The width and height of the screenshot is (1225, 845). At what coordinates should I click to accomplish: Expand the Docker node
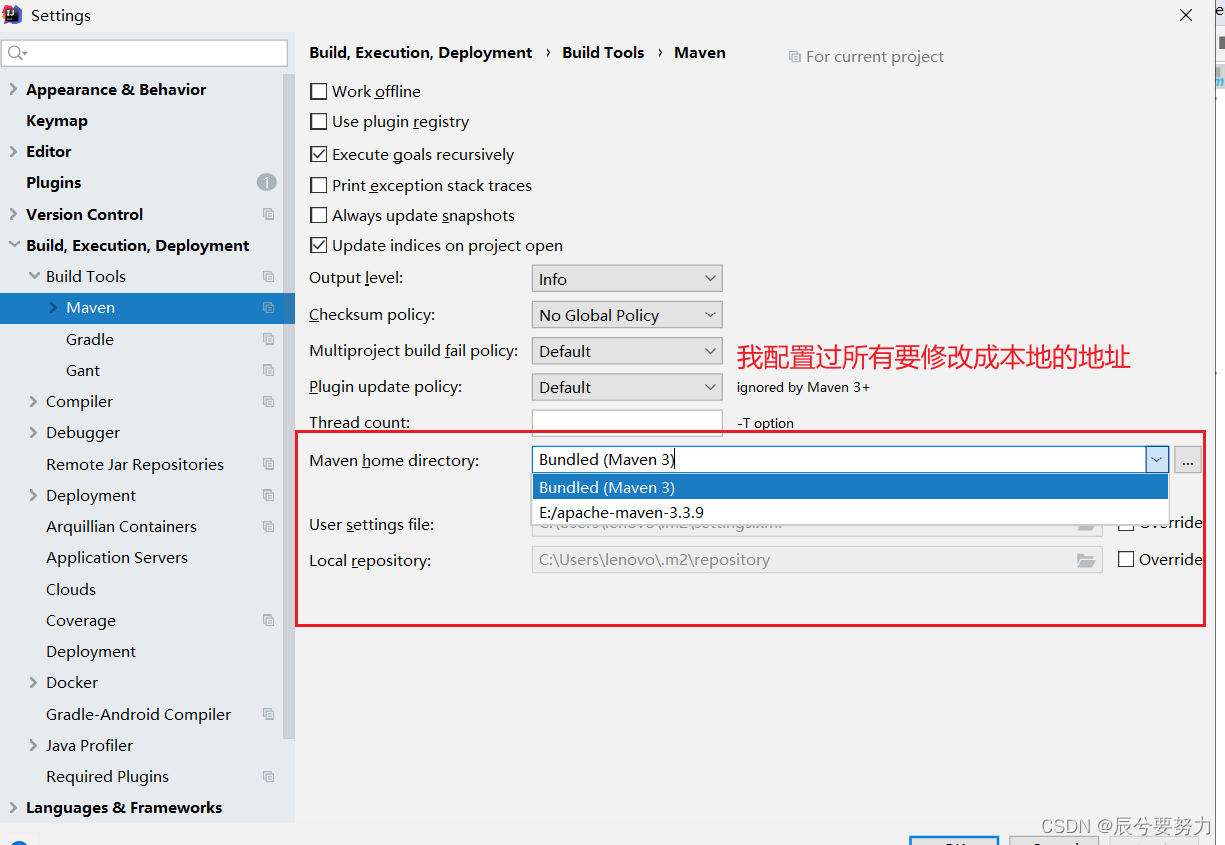point(33,682)
